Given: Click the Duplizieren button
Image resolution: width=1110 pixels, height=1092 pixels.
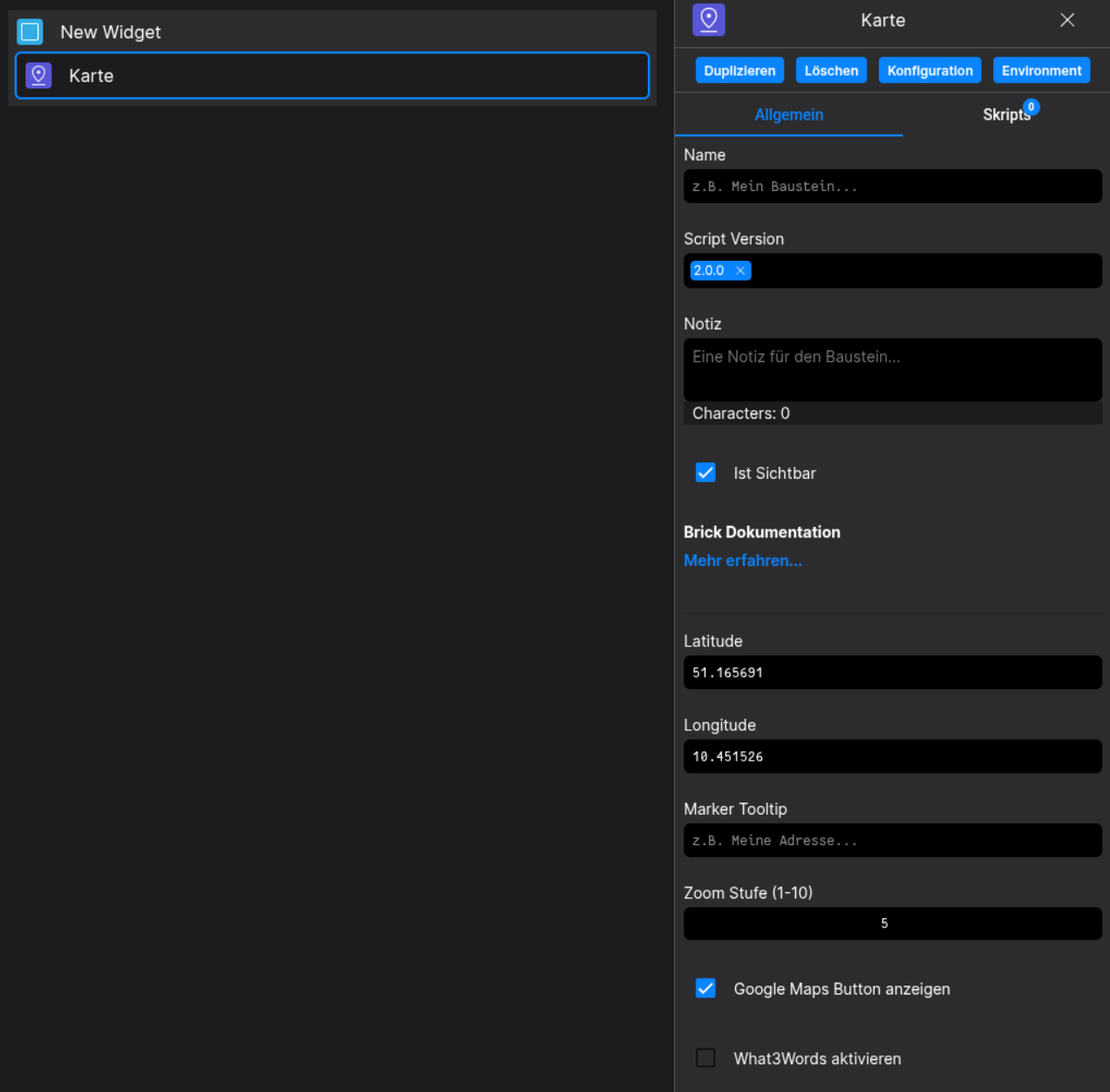Looking at the screenshot, I should point(739,70).
